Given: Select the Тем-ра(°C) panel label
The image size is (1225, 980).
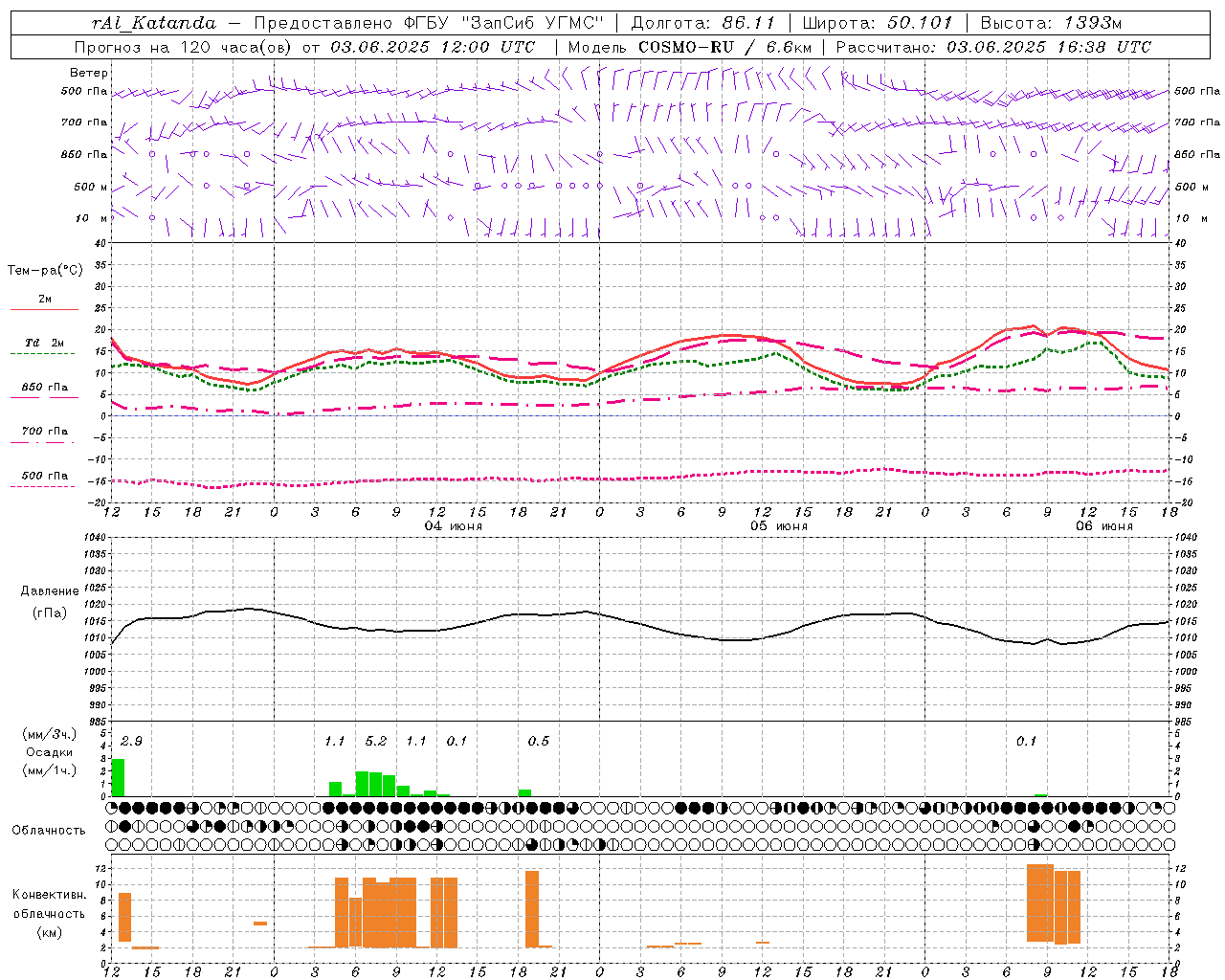Looking at the screenshot, I should [45, 271].
